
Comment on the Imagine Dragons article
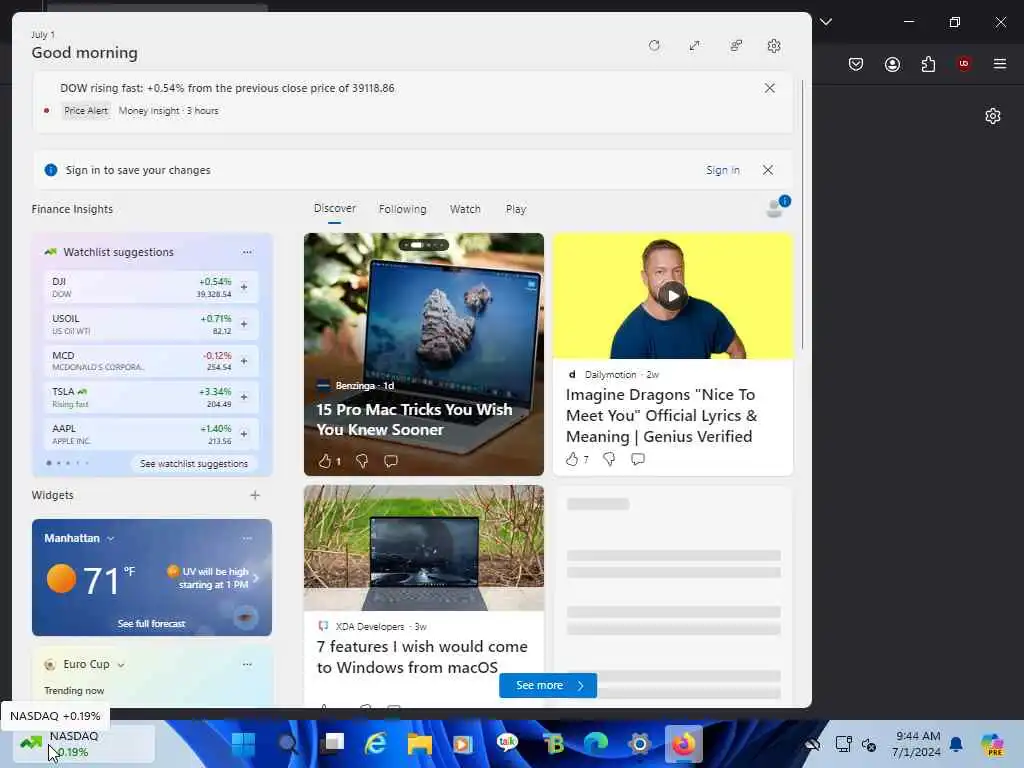click(638, 459)
